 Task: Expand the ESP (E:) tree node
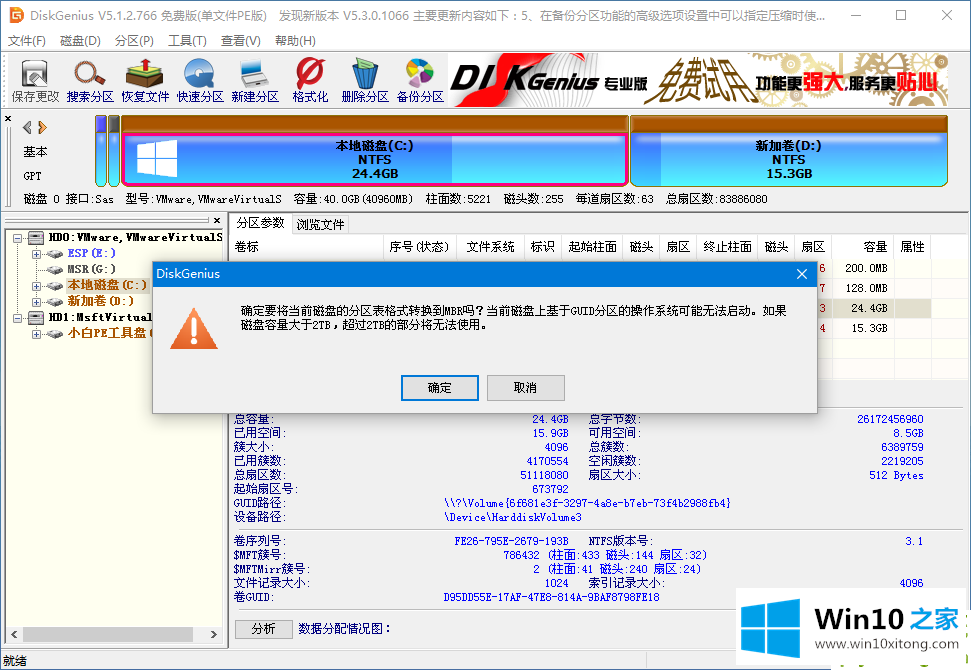37,254
